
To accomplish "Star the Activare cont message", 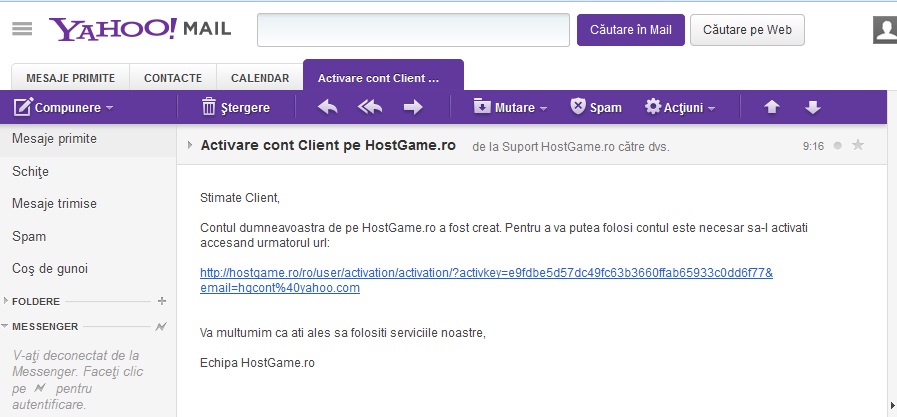I will coord(858,145).
